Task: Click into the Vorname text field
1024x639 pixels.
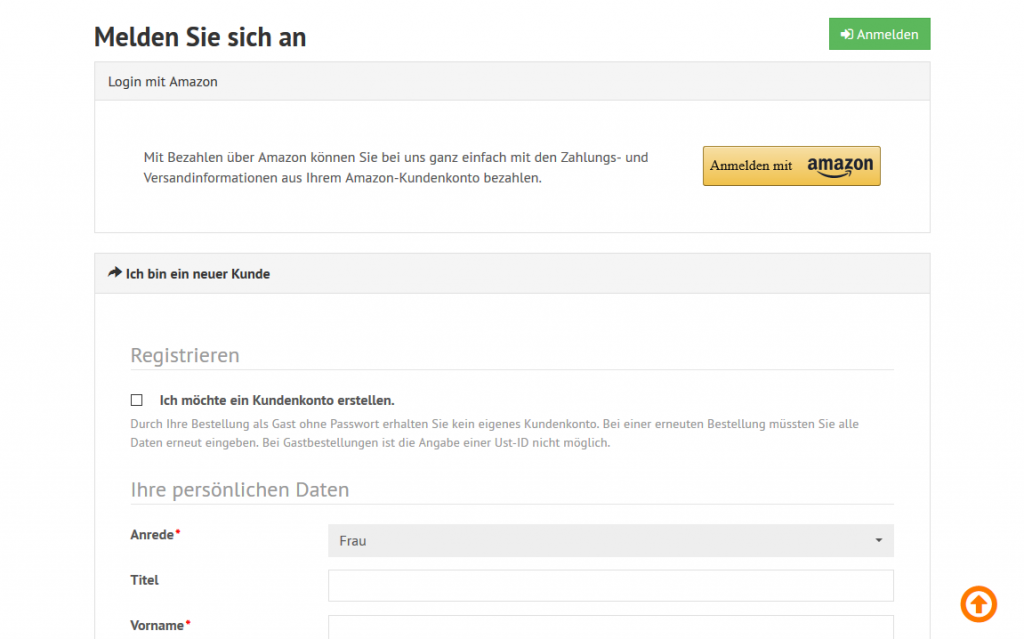Action: [x=610, y=628]
